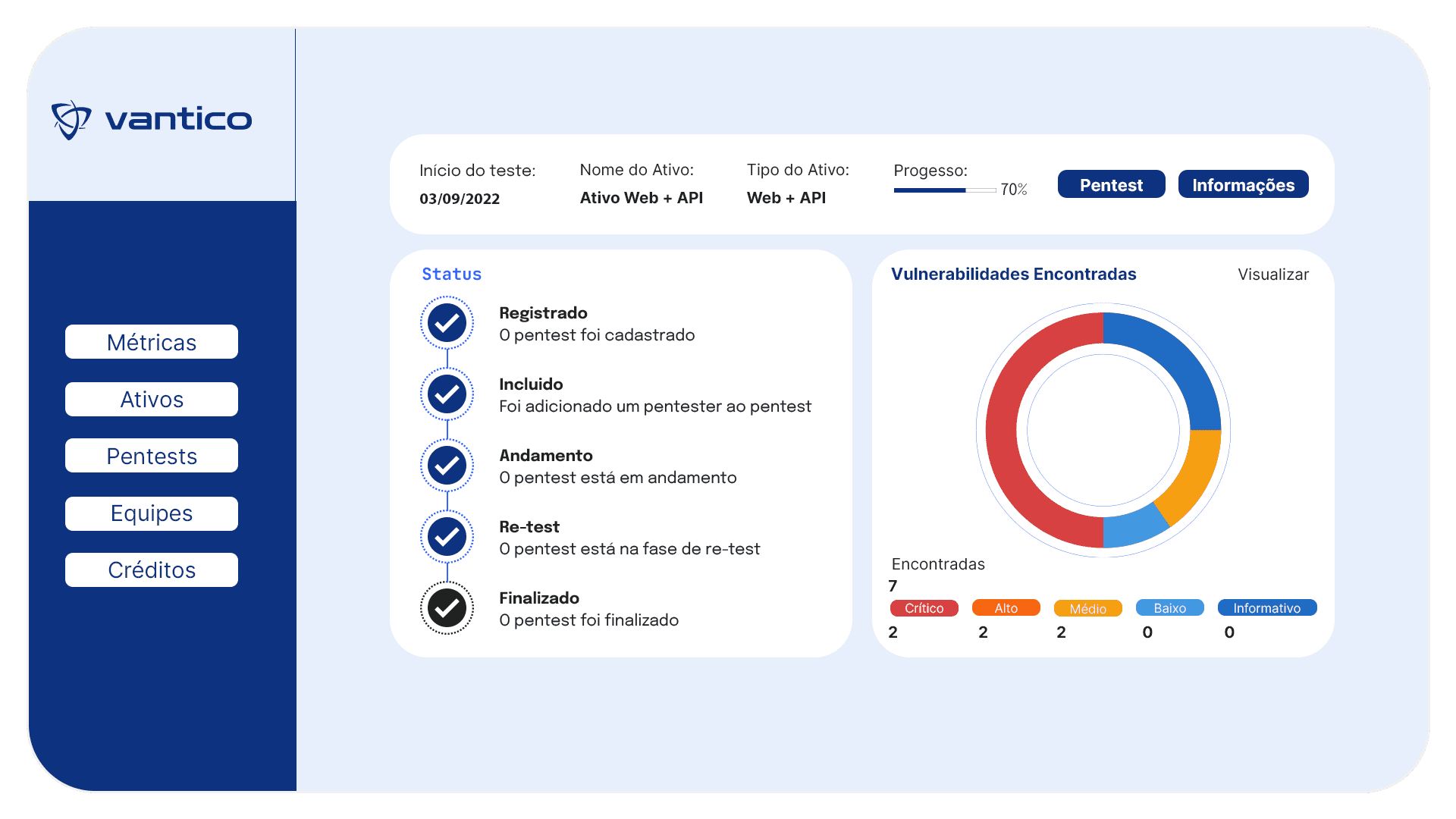The image size is (1456, 819).
Task: Click the Re-test status checkmark icon
Action: 447,536
